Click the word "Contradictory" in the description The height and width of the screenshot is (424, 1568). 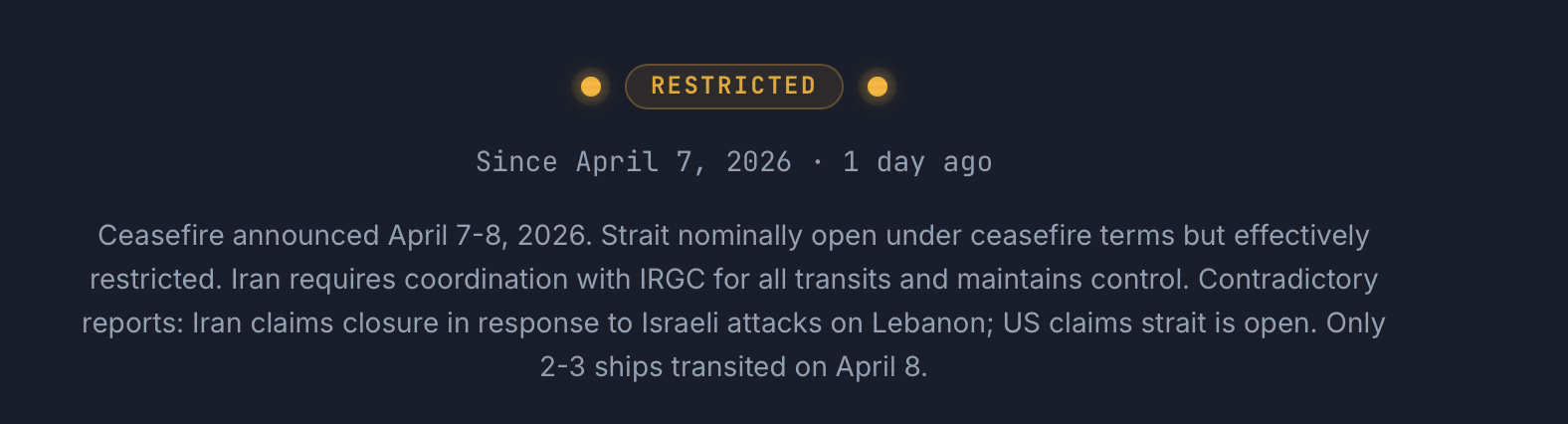tap(1287, 280)
